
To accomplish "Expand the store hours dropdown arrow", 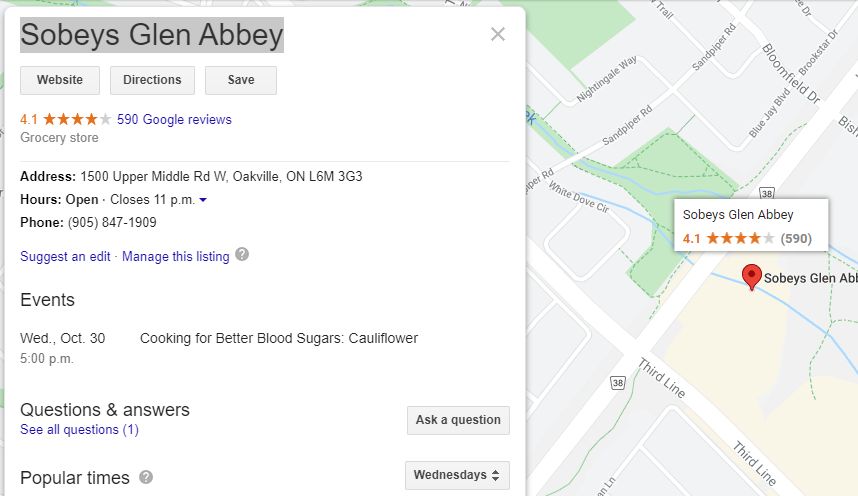I will pos(203,200).
